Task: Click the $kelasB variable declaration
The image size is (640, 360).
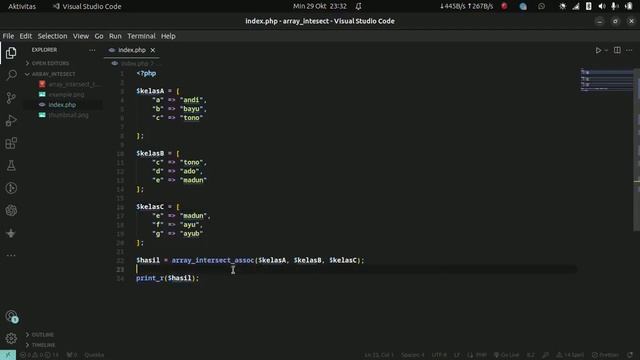Action: [150, 153]
